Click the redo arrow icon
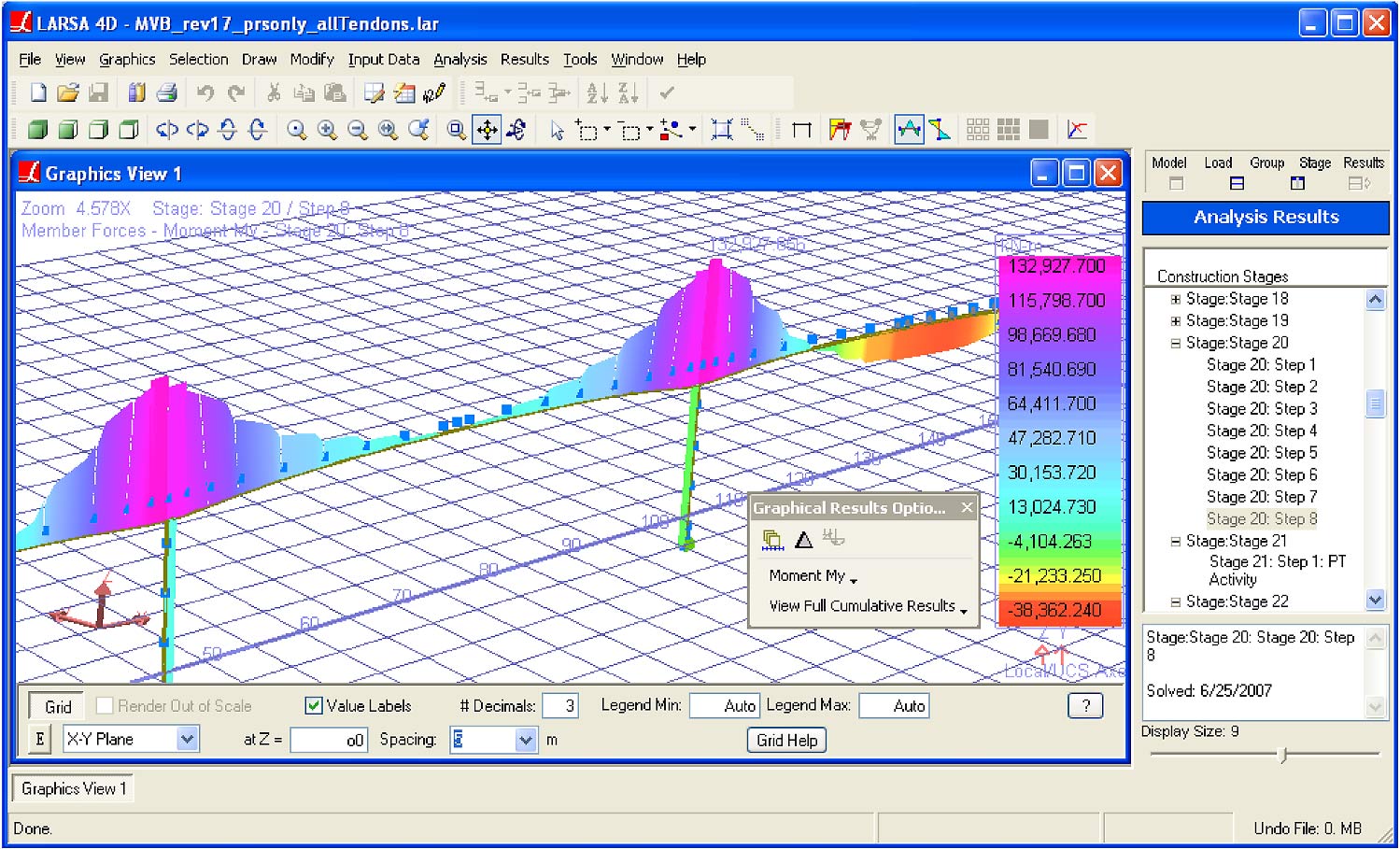 pos(236,92)
